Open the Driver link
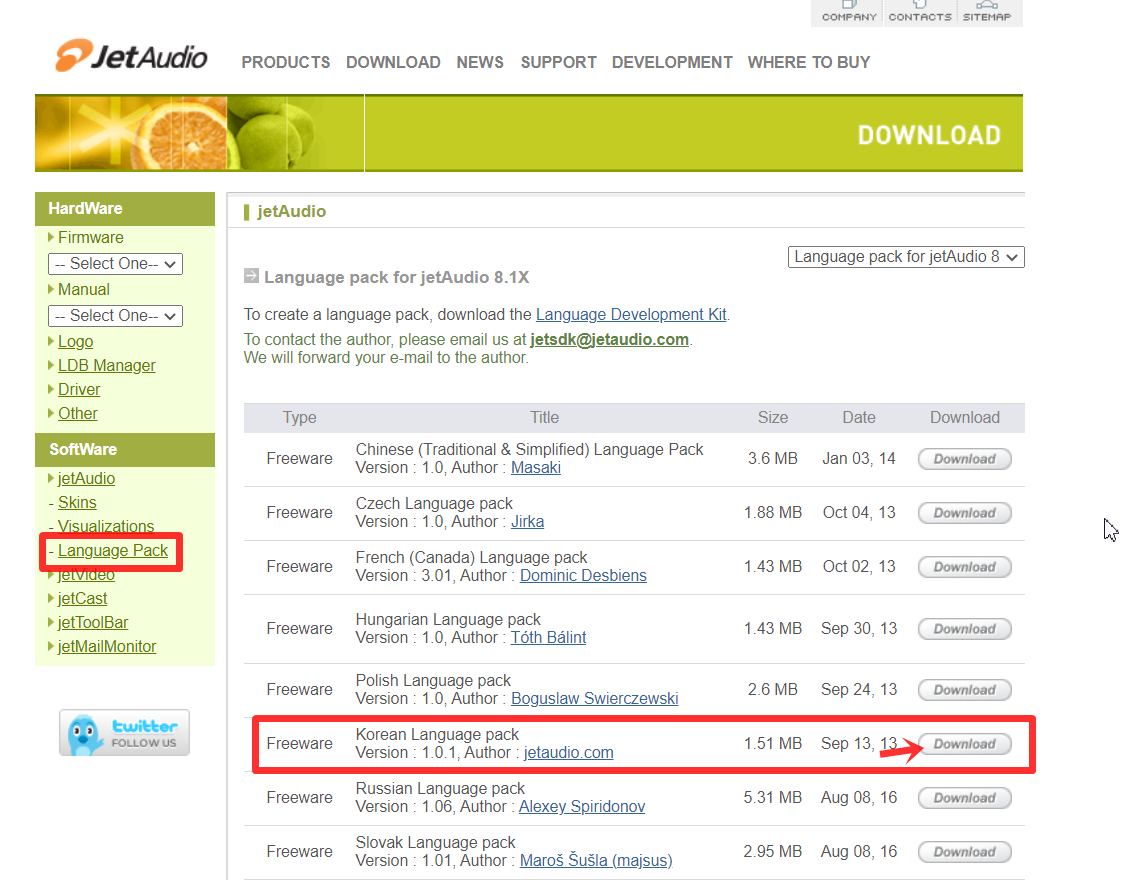The height and width of the screenshot is (880, 1136). coord(79,389)
